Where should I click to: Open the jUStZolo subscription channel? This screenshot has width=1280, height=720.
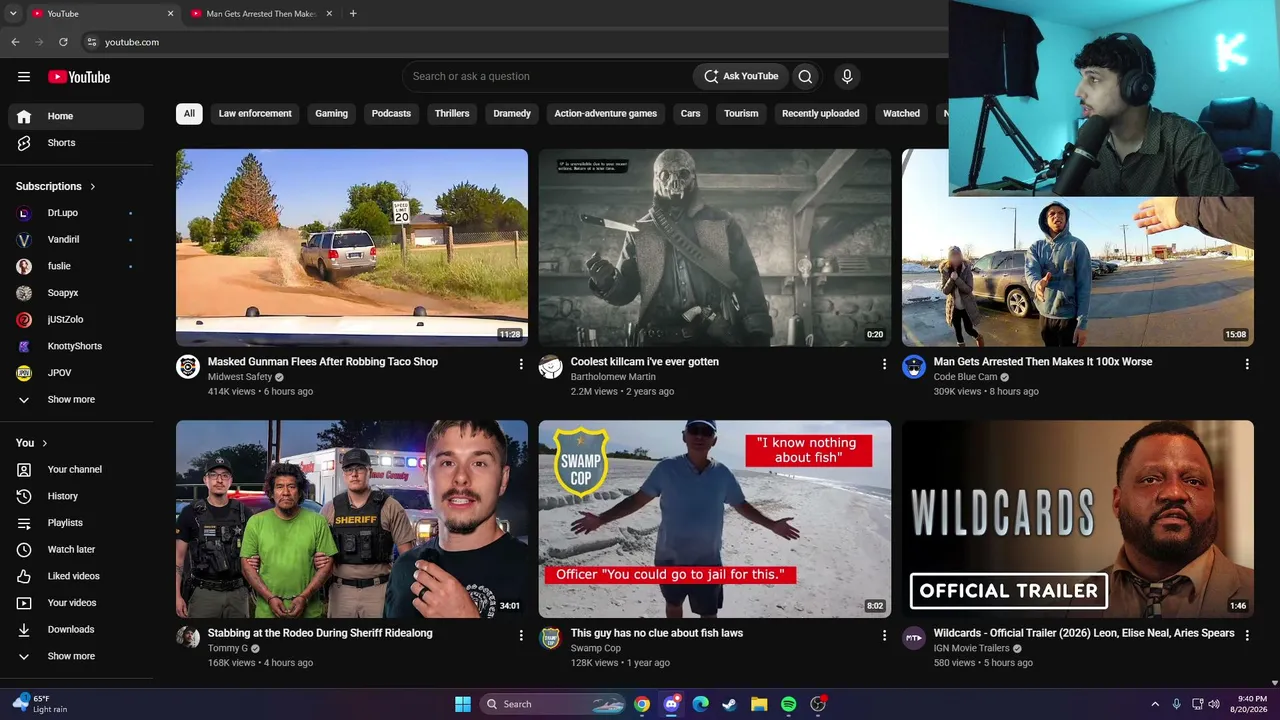tap(76, 320)
